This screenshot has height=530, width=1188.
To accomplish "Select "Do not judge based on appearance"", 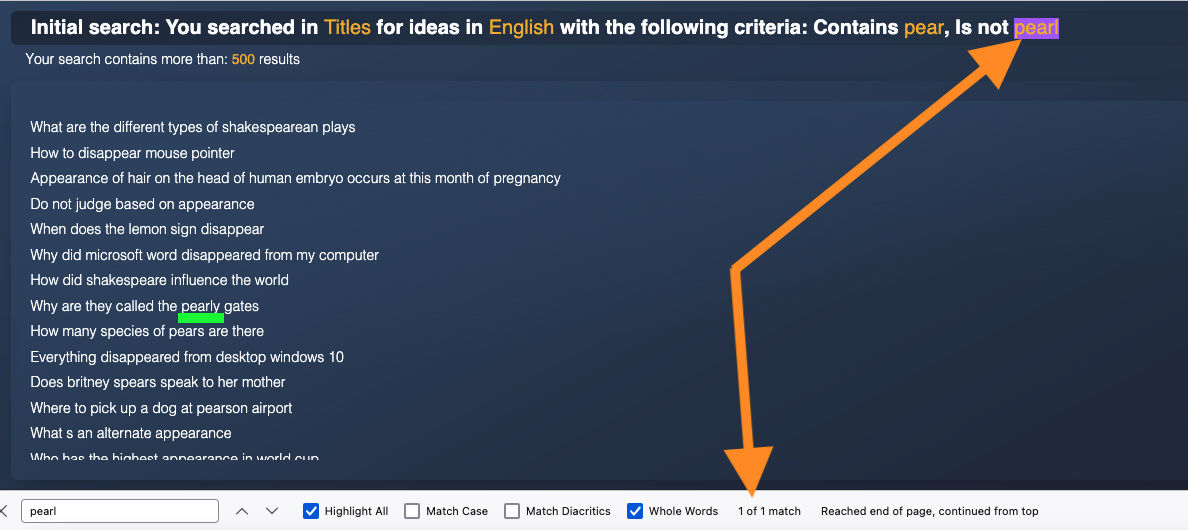I will (142, 204).
